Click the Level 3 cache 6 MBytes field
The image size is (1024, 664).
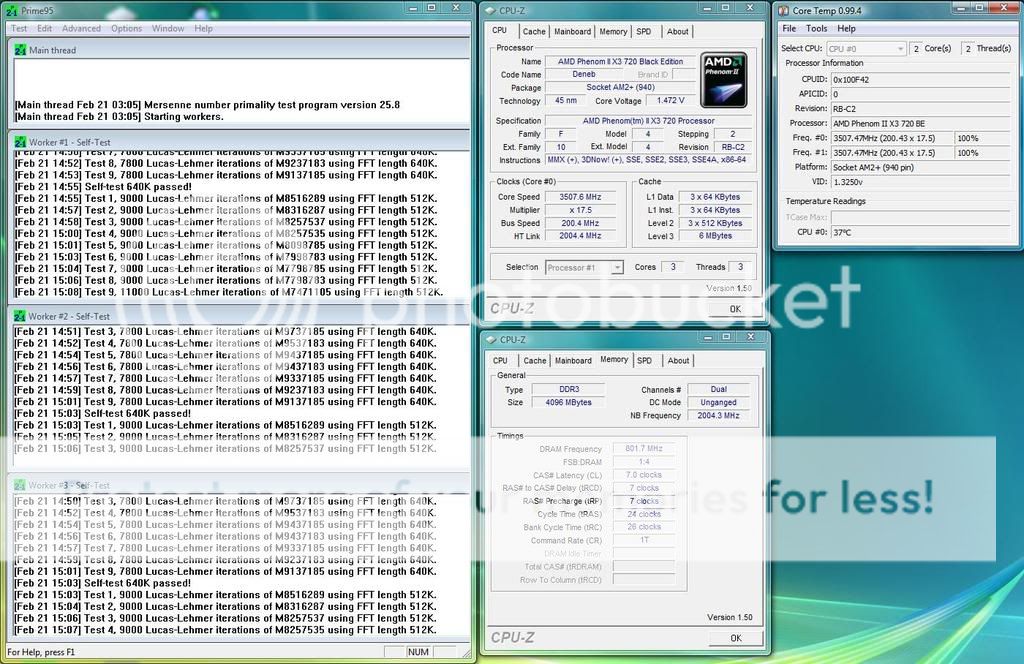[715, 236]
